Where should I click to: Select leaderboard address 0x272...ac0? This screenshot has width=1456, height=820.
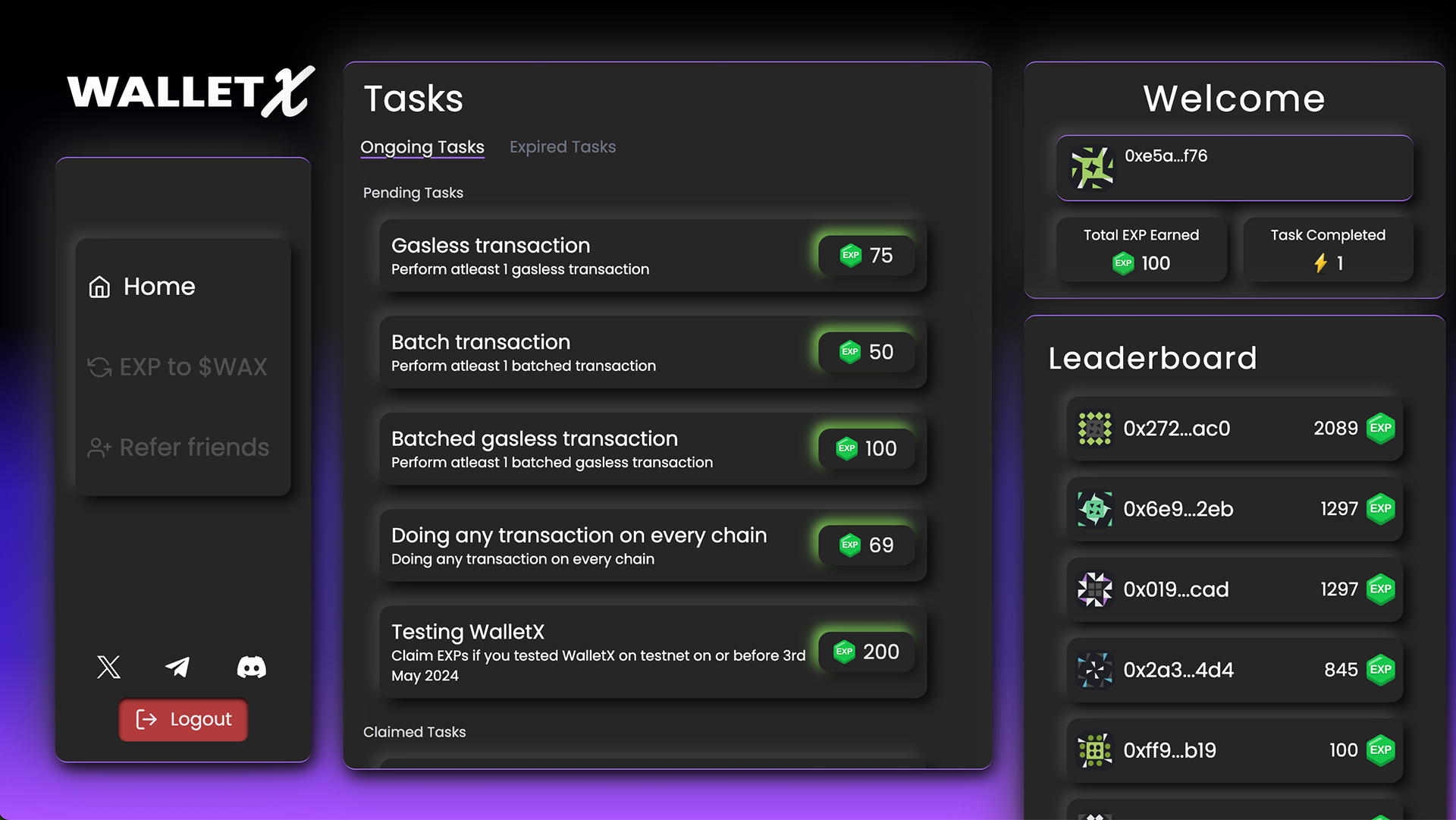coord(1177,429)
